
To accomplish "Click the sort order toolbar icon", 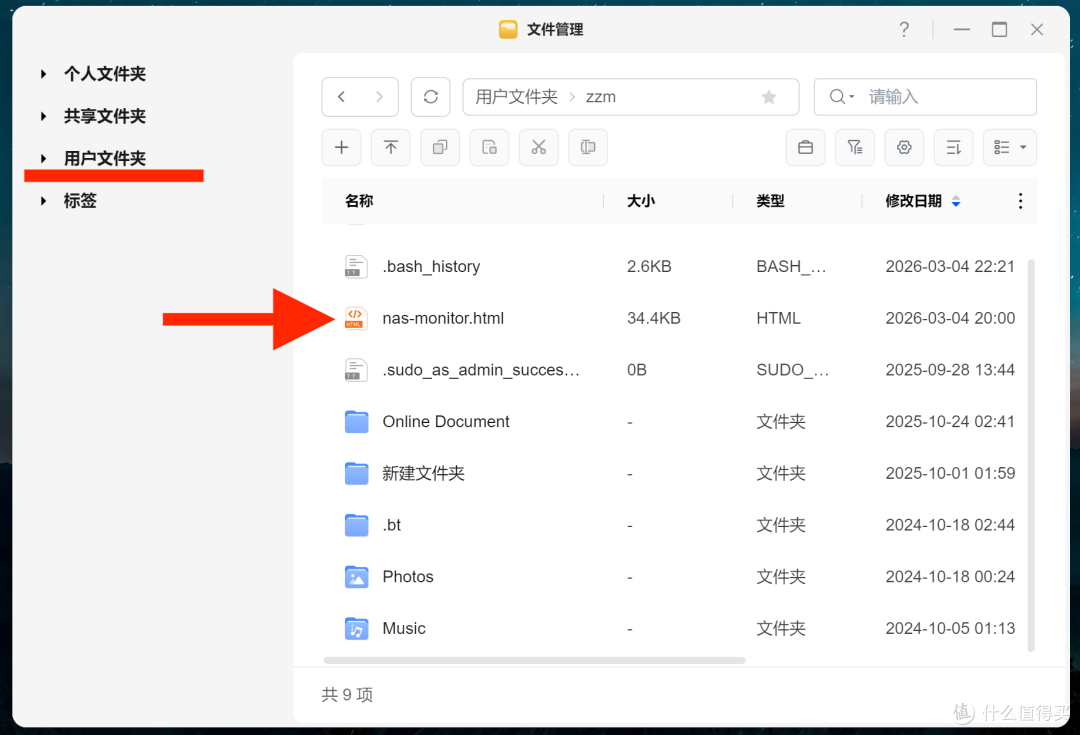I will 953,147.
